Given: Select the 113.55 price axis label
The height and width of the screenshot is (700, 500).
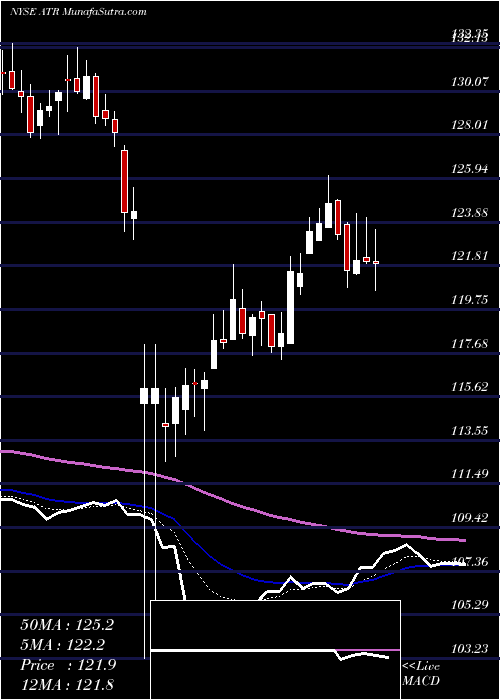Looking at the screenshot, I should click(x=469, y=431).
